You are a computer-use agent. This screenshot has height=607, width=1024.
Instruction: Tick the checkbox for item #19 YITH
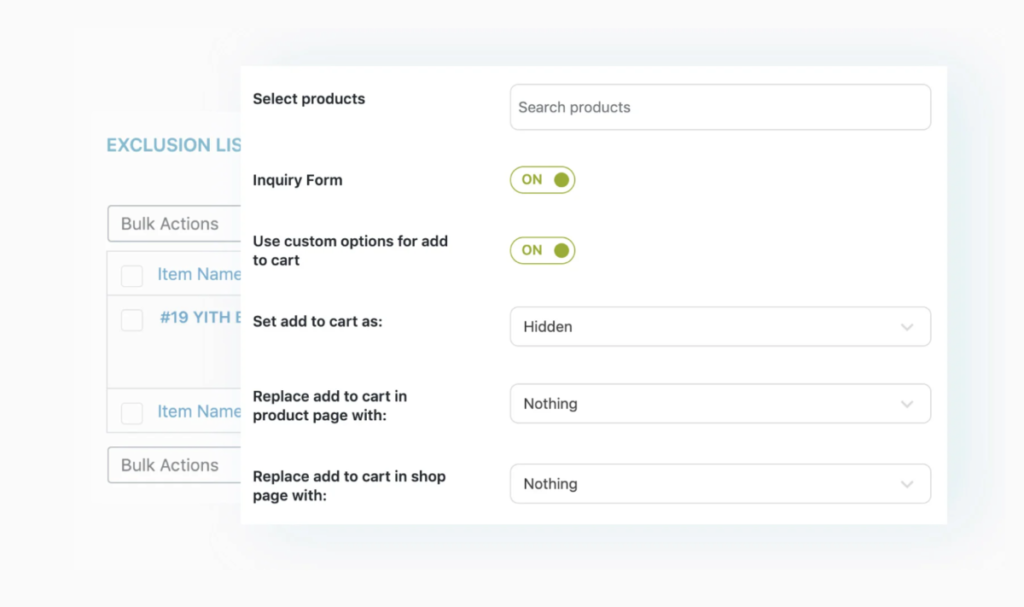click(x=132, y=320)
